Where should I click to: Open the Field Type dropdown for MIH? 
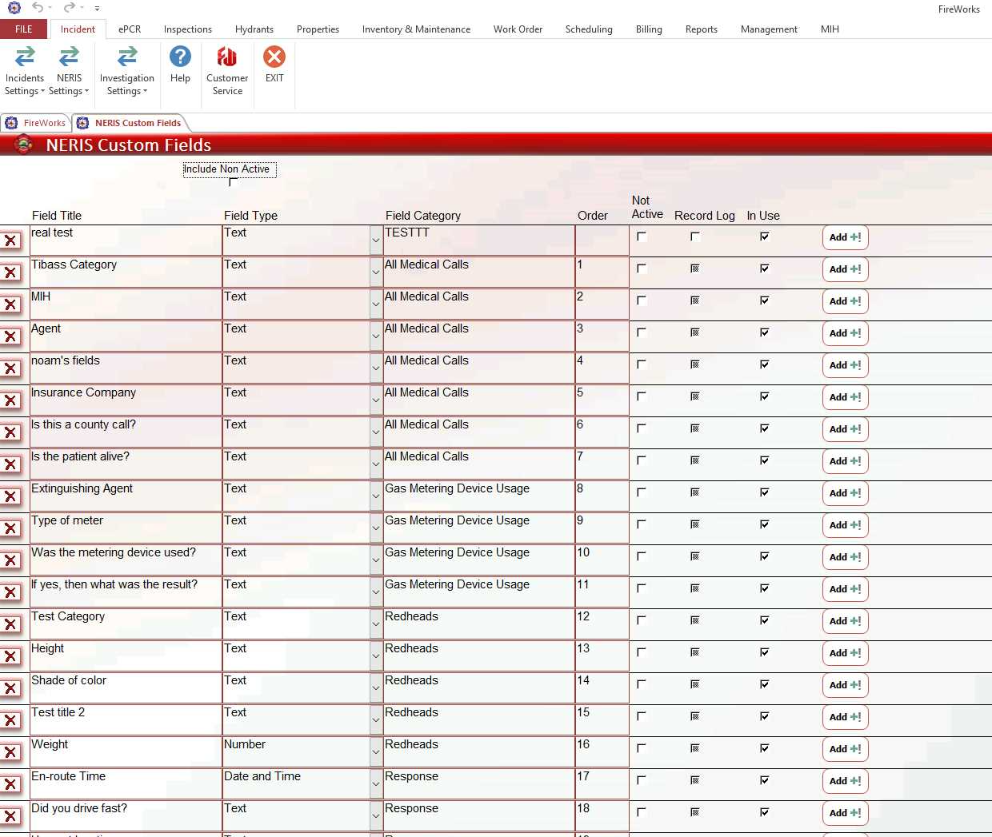point(375,302)
